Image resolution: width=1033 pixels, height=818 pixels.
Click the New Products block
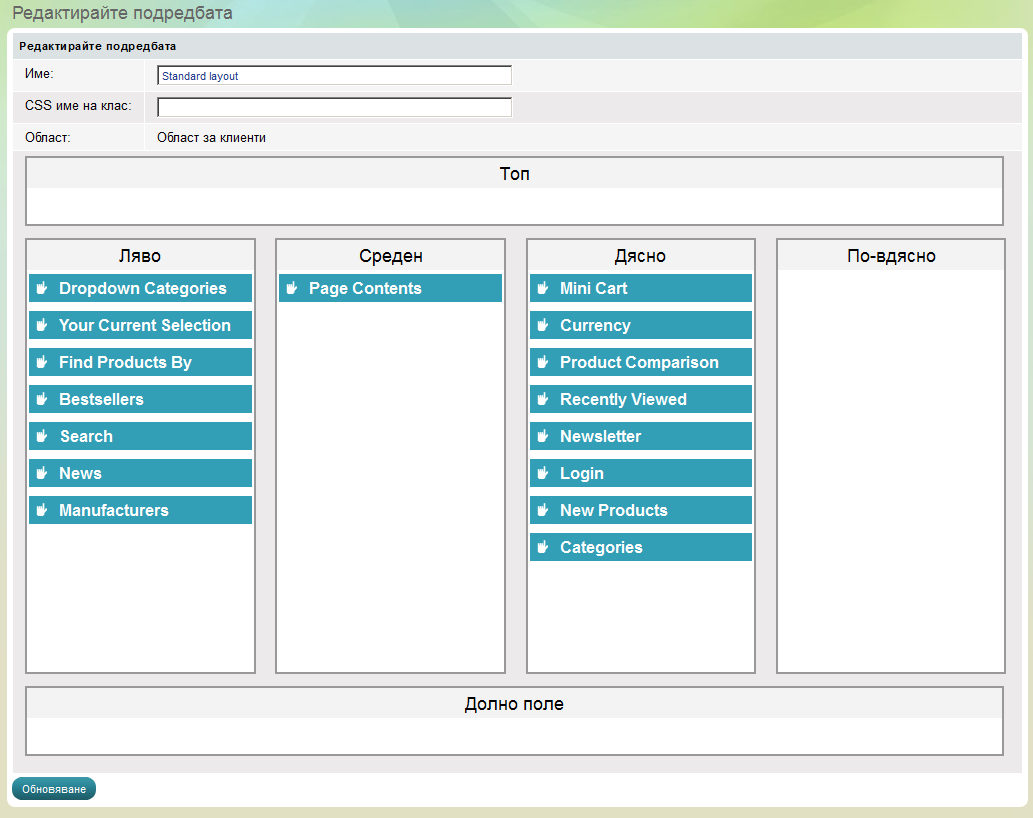point(613,510)
